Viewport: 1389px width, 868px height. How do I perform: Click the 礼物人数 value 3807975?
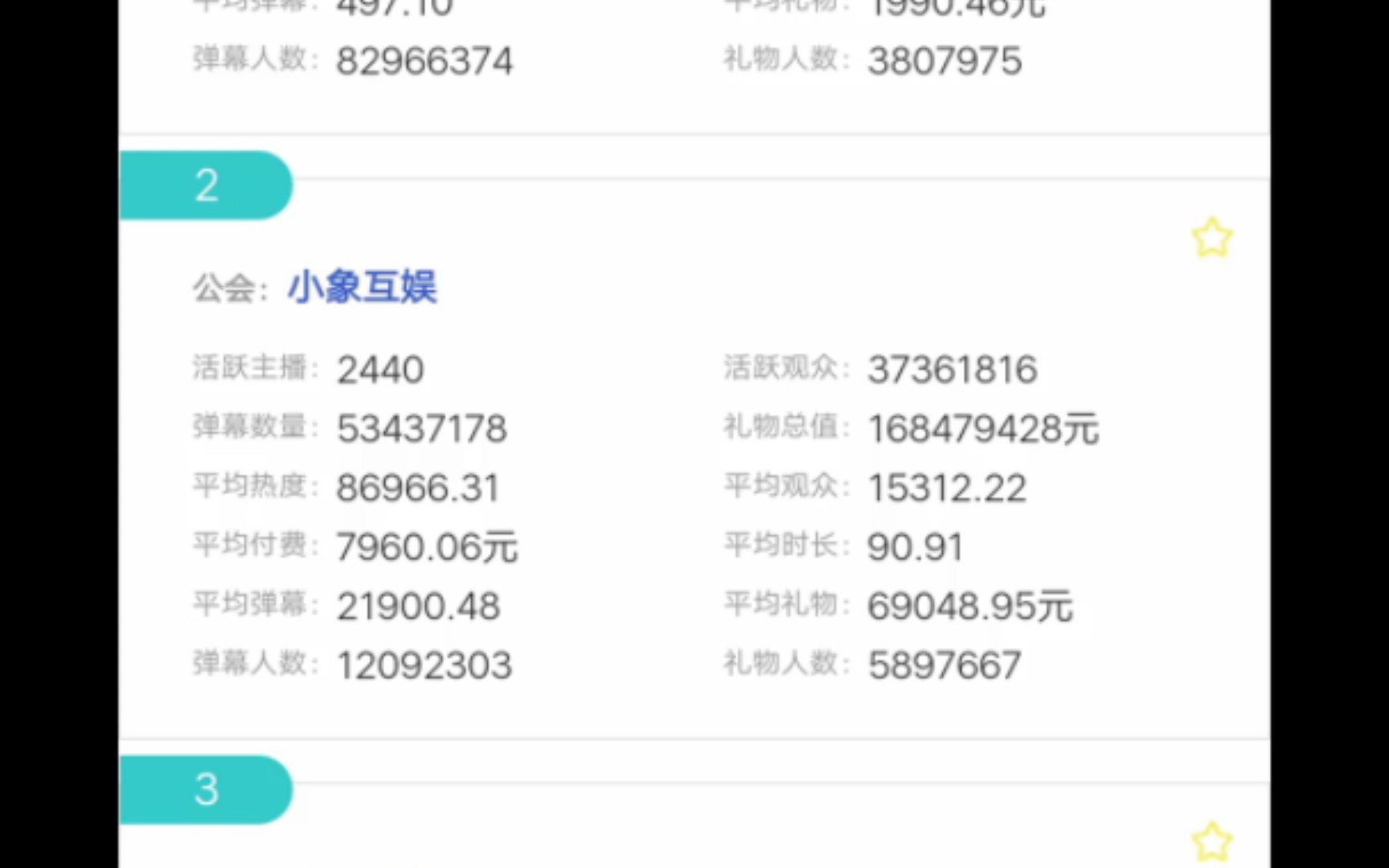[944, 61]
